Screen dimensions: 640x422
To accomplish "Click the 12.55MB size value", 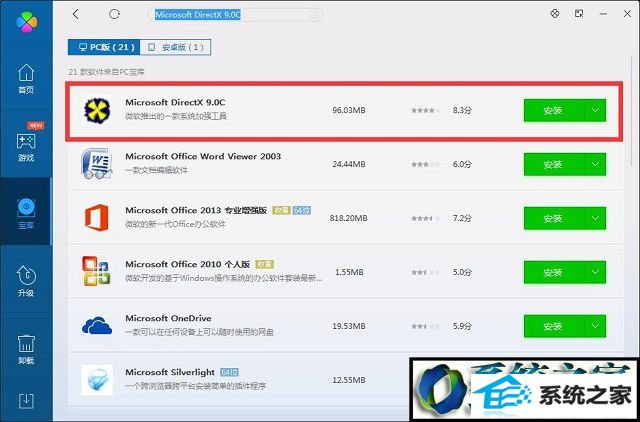I will tap(349, 380).
